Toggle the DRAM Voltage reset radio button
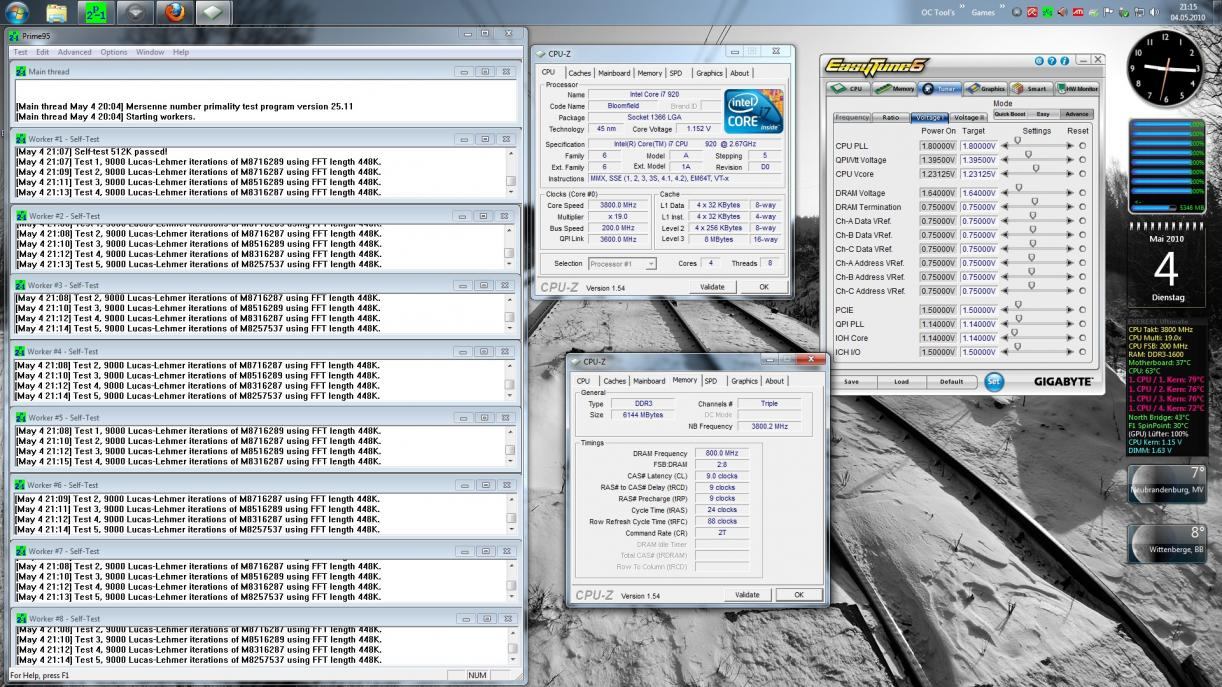The image size is (1222, 687). [x=1082, y=192]
